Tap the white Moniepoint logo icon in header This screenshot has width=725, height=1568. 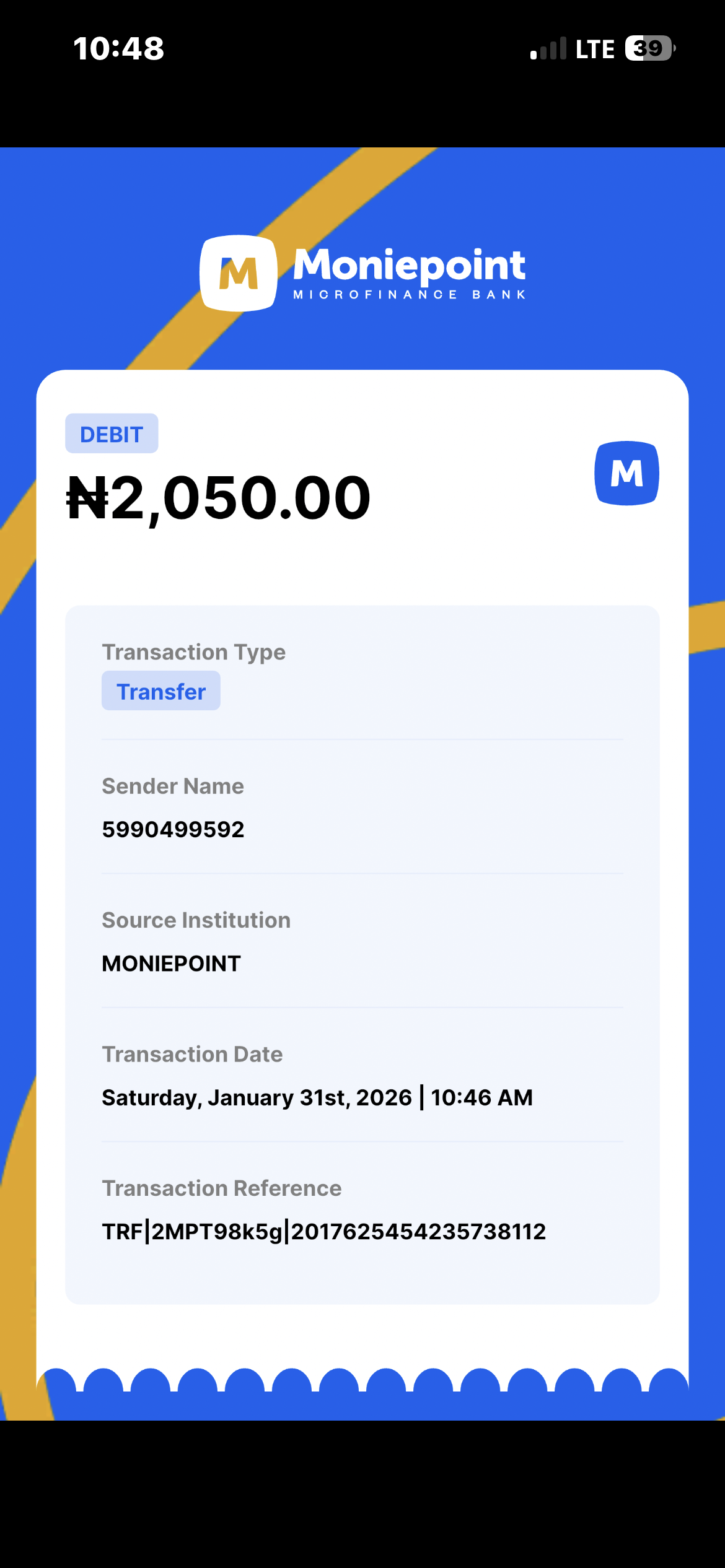coord(238,273)
